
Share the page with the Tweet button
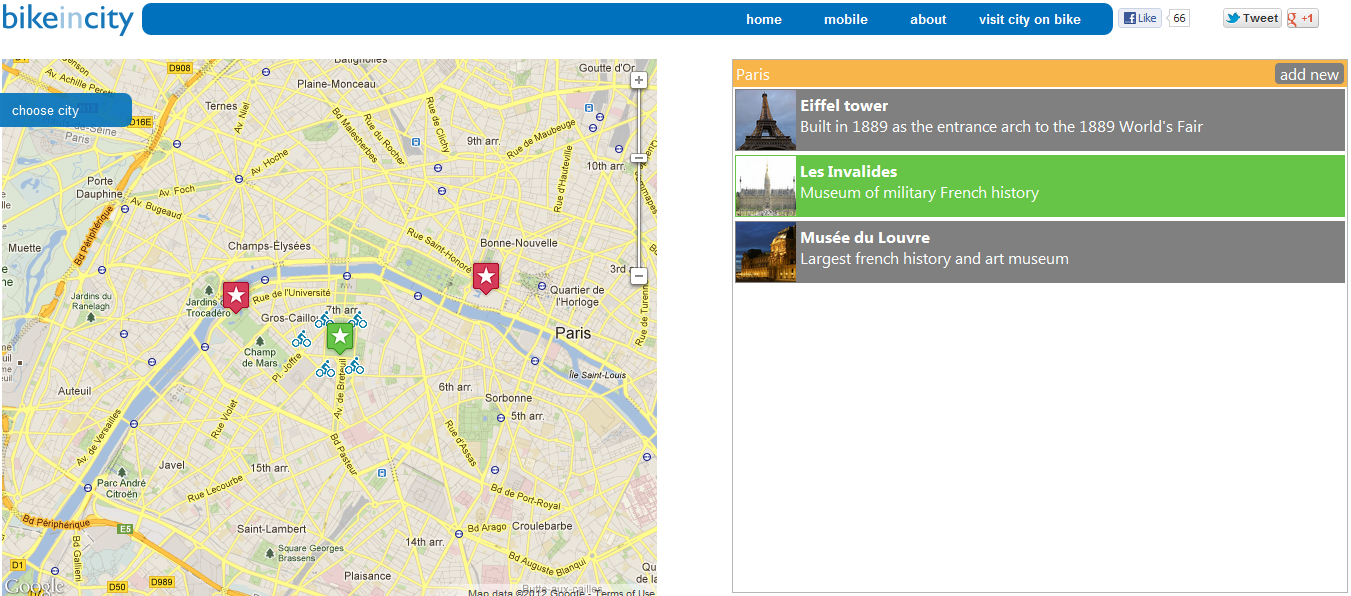[1252, 18]
